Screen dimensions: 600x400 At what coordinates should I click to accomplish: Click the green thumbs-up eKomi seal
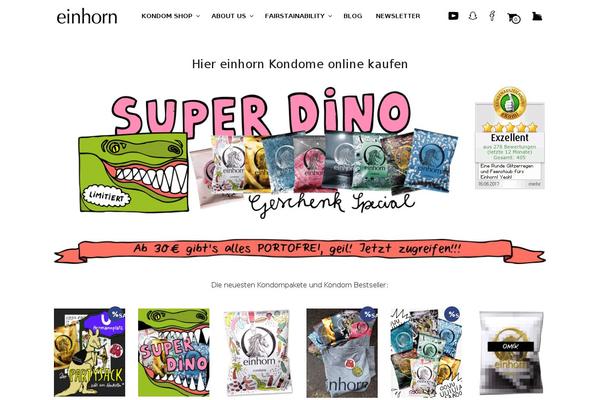[x=510, y=103]
